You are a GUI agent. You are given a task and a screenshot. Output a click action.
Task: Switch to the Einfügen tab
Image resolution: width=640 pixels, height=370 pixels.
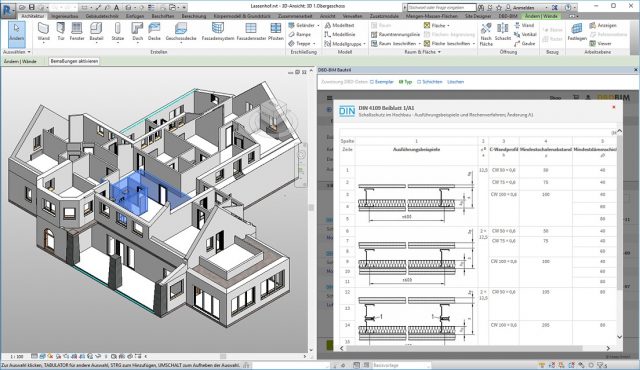point(135,16)
